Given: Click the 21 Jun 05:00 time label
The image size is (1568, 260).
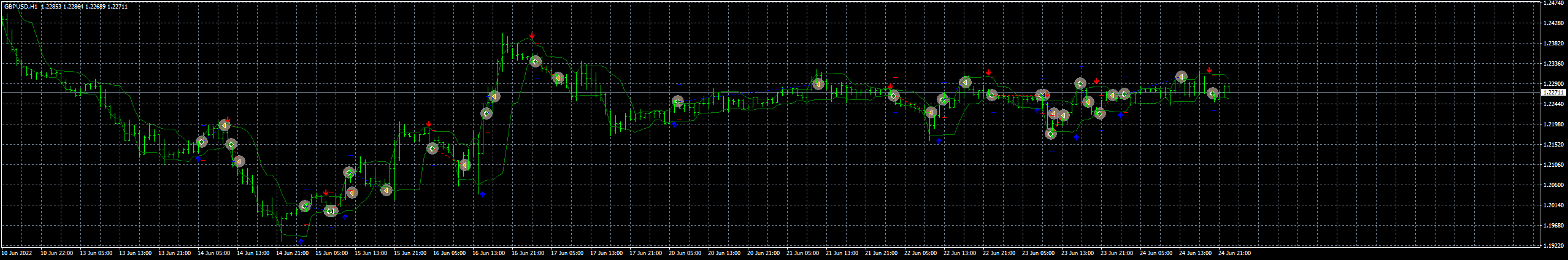Looking at the screenshot, I should [x=803, y=253].
